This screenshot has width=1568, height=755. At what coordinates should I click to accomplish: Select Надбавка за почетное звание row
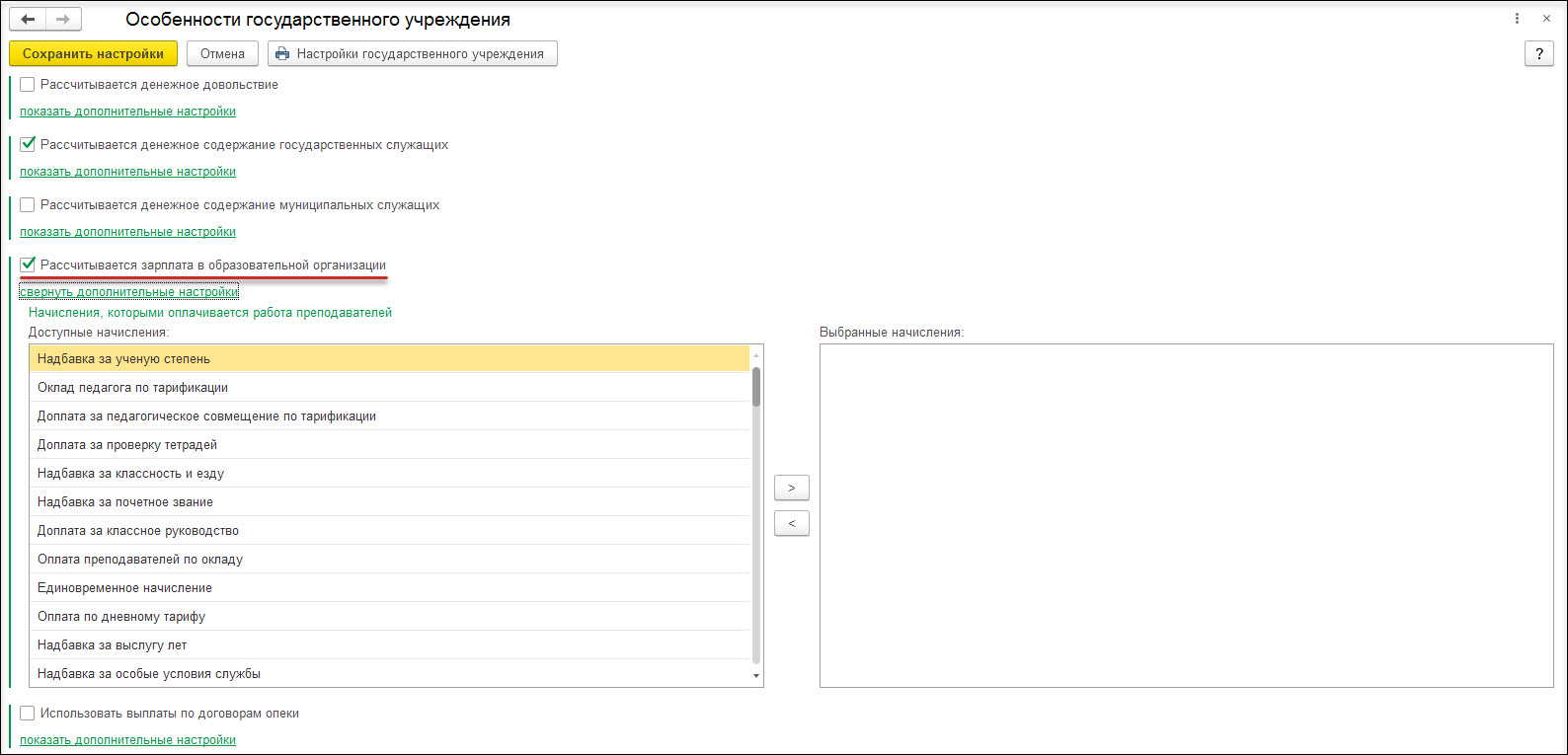[390, 502]
